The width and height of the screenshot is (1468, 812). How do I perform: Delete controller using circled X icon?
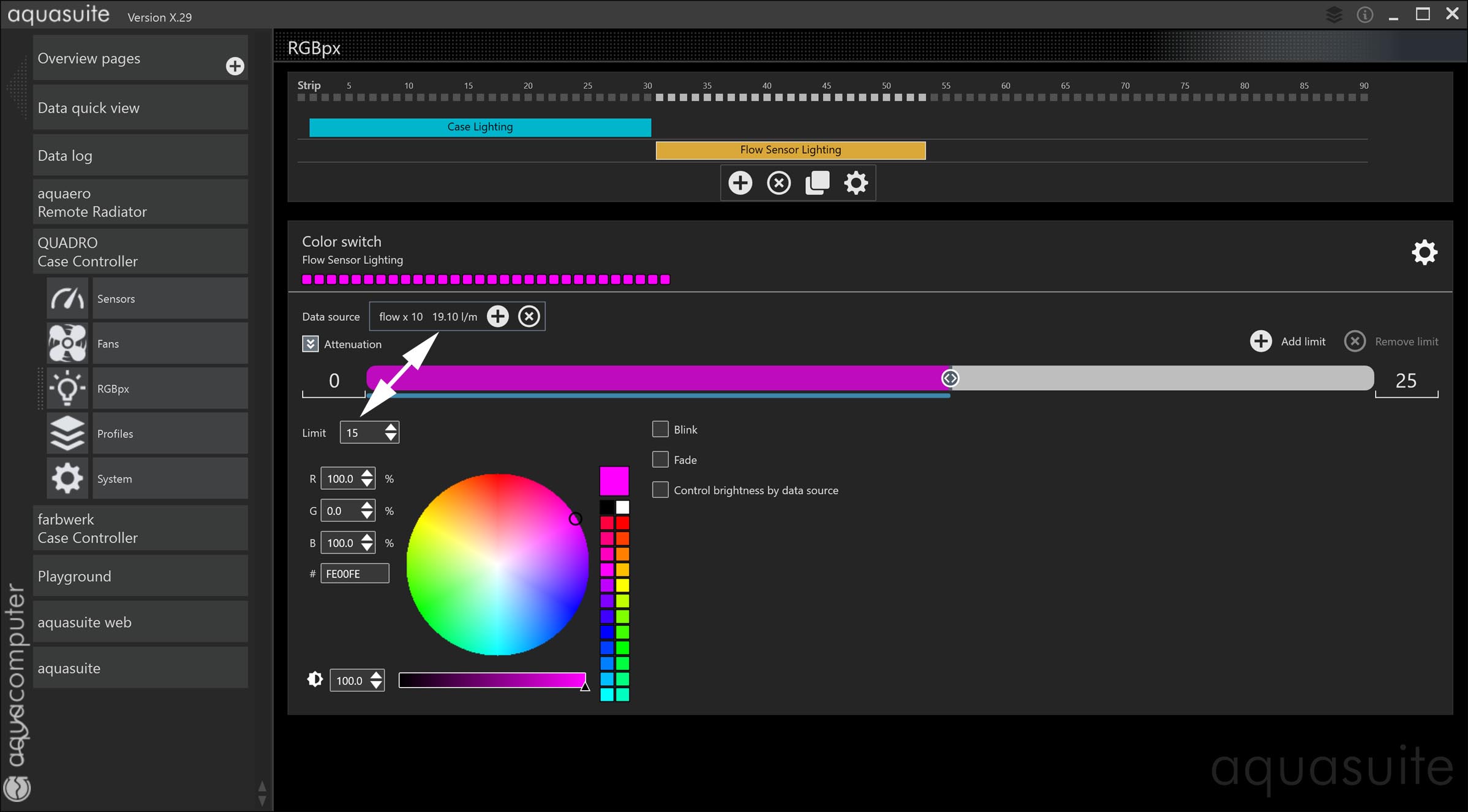click(778, 182)
